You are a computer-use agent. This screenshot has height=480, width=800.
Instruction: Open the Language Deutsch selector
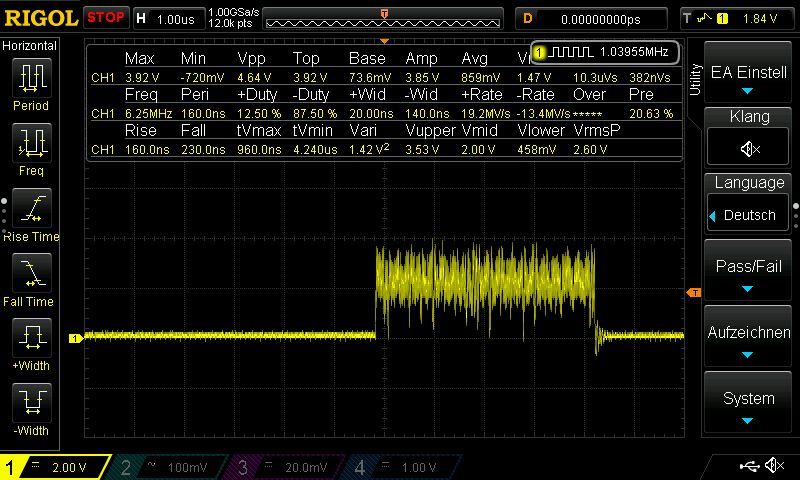(x=748, y=215)
